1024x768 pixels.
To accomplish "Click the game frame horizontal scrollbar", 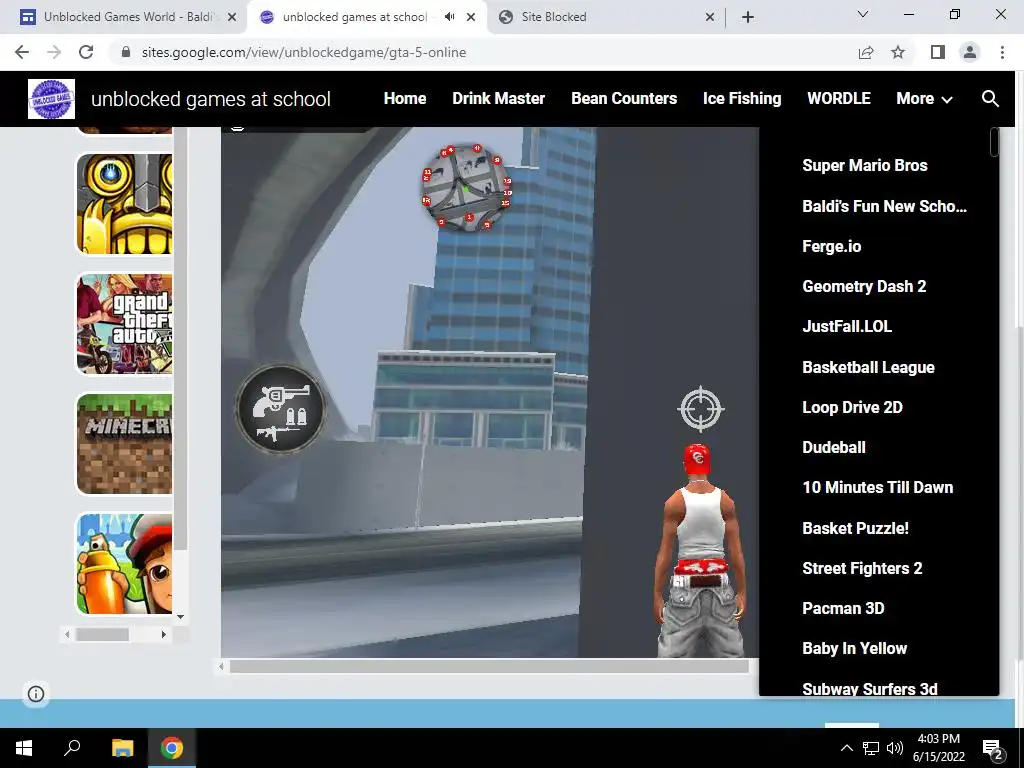I will point(489,667).
